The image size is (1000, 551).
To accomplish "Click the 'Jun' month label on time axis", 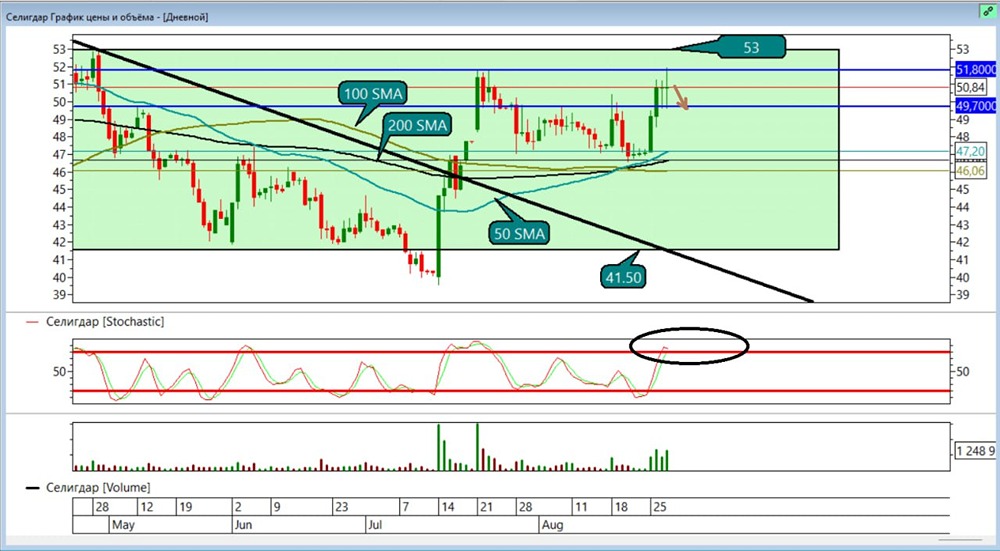I will click(x=243, y=527).
